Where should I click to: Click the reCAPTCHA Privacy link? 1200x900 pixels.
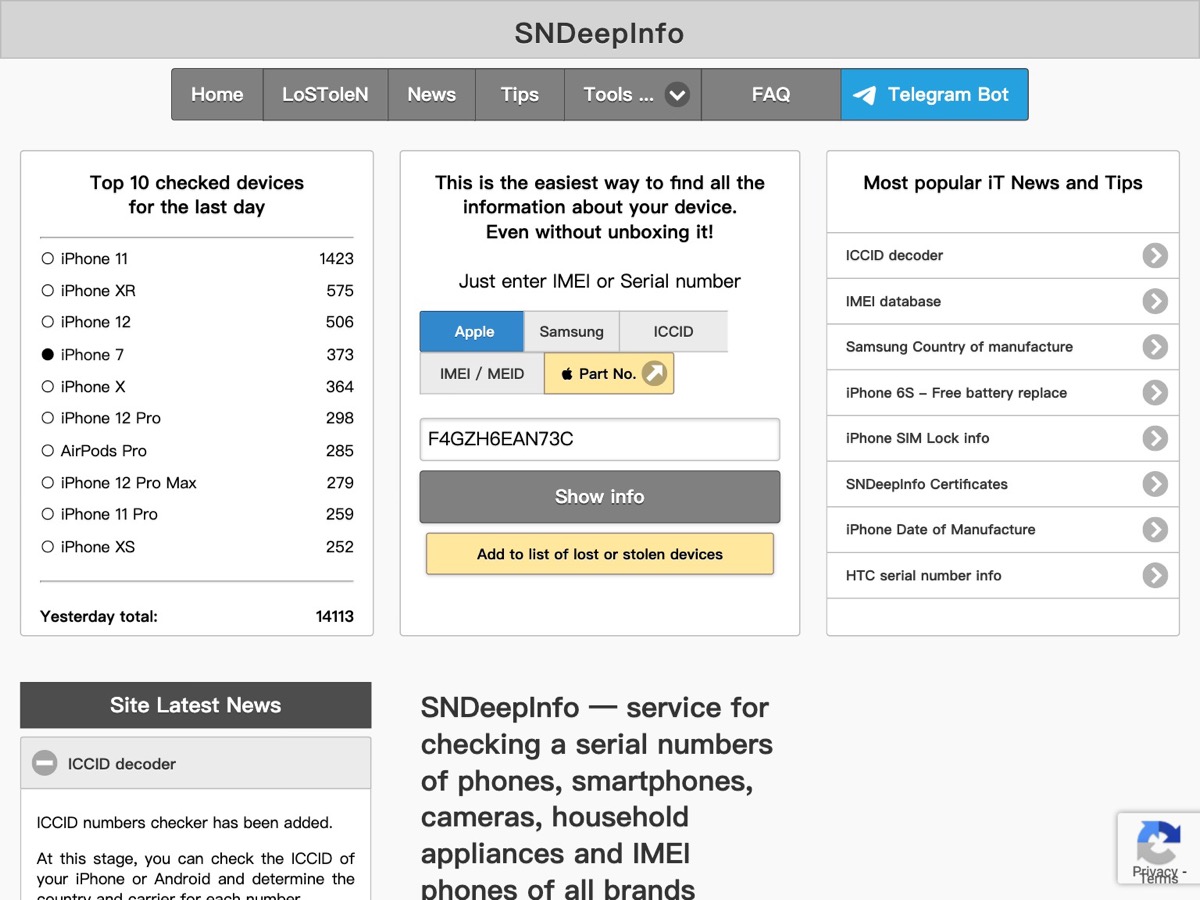[1154, 872]
